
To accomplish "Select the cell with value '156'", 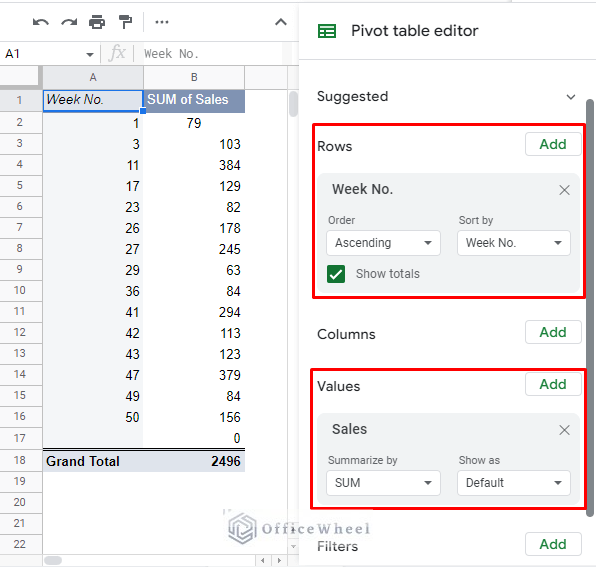I will click(194, 417).
